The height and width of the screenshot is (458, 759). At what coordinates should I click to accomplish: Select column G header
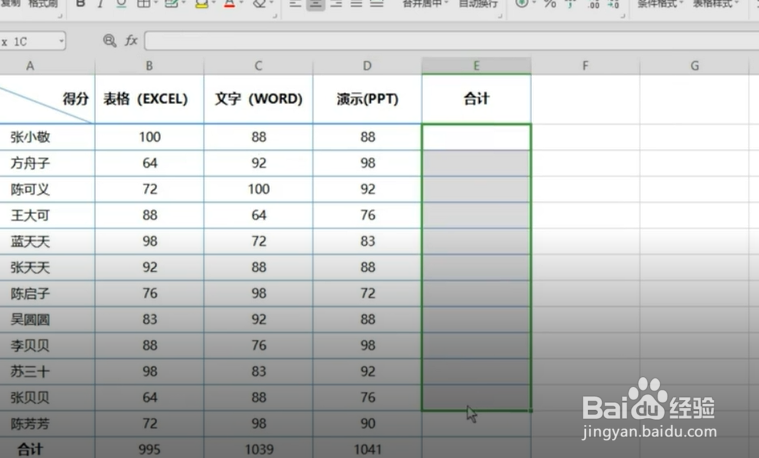[x=695, y=65]
